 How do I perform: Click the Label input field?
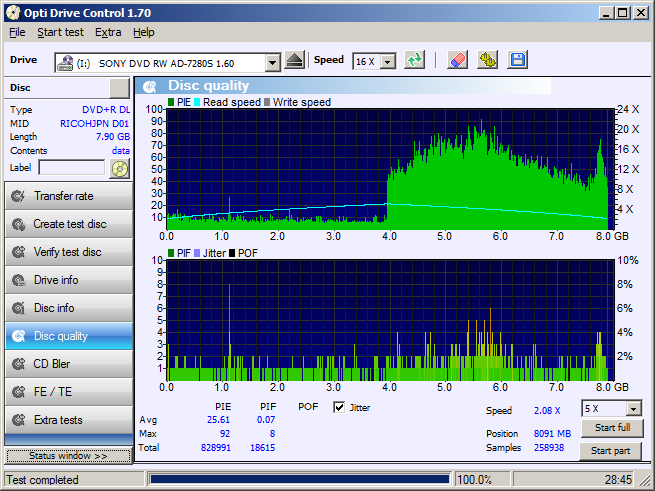coord(72,168)
